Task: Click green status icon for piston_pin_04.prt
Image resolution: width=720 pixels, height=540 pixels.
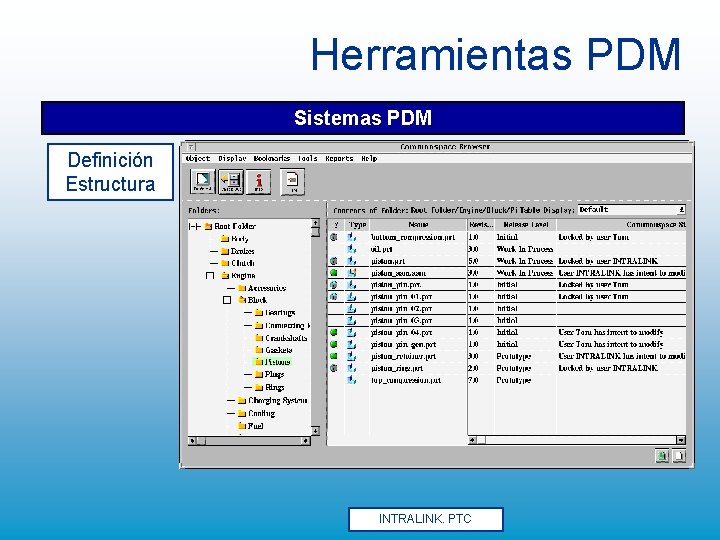Action: [334, 332]
